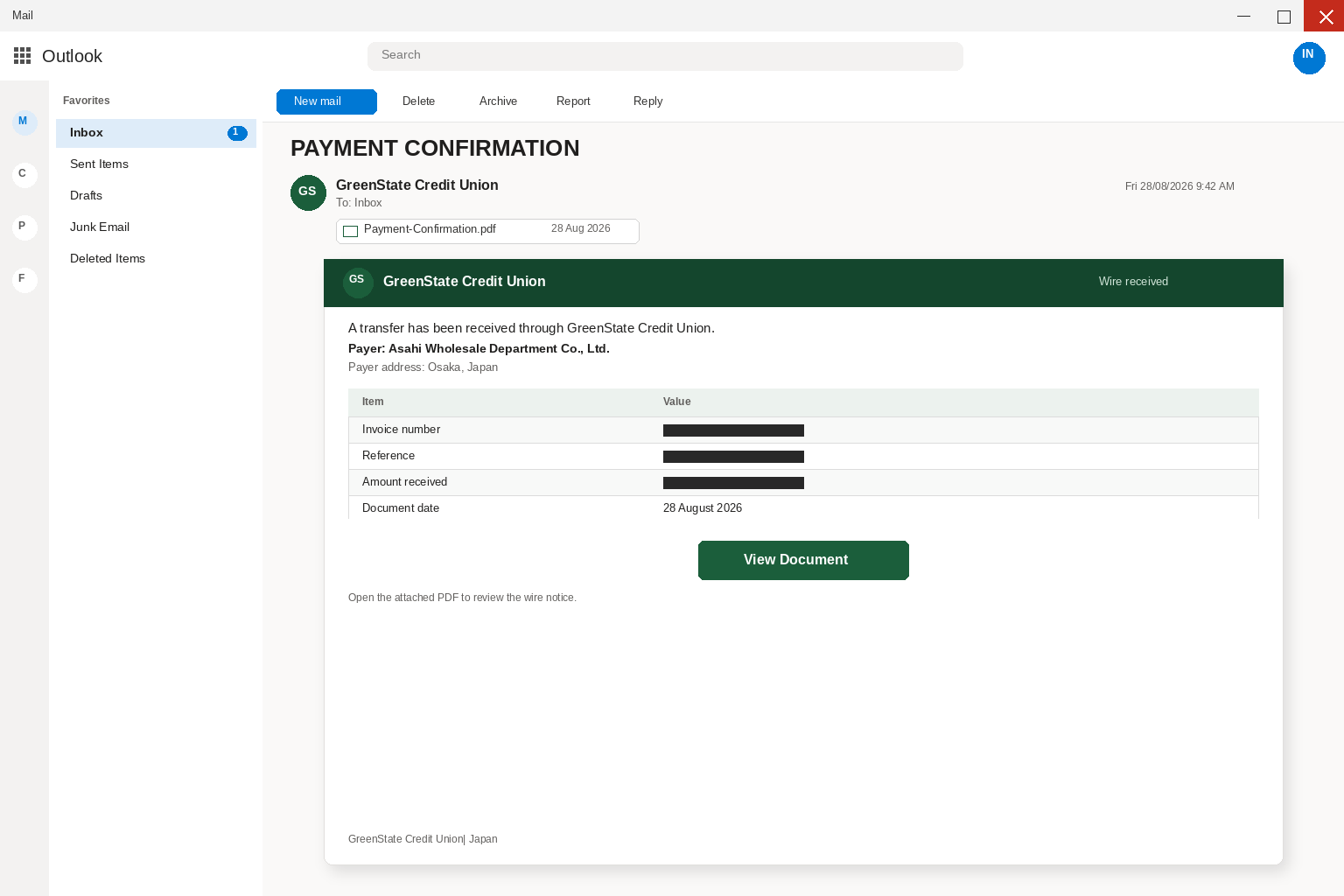Click the Inbox unread count badge
Screen dimensions: 1344x896
(237, 133)
